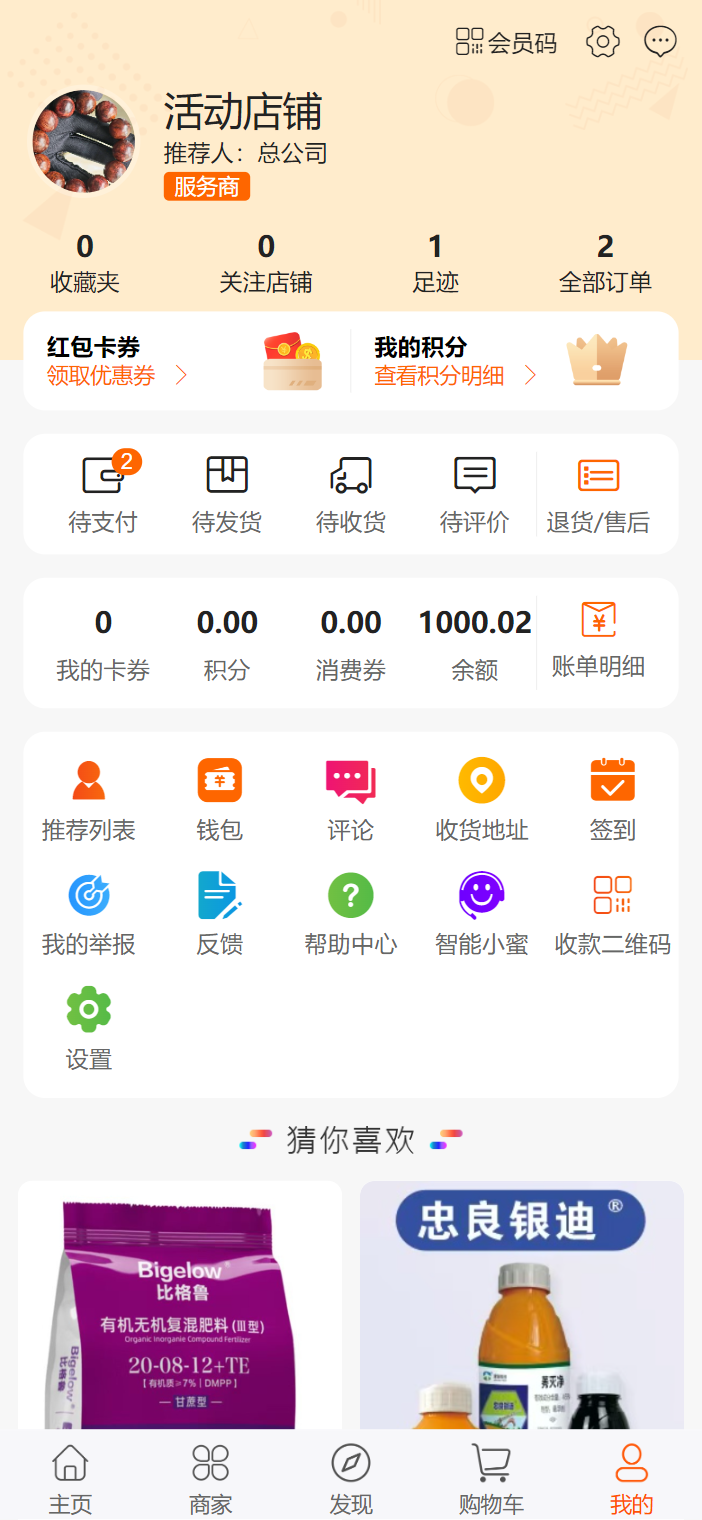Image resolution: width=702 pixels, height=1520 pixels.
Task: Tap the 服务商 badge
Action: pos(207,186)
